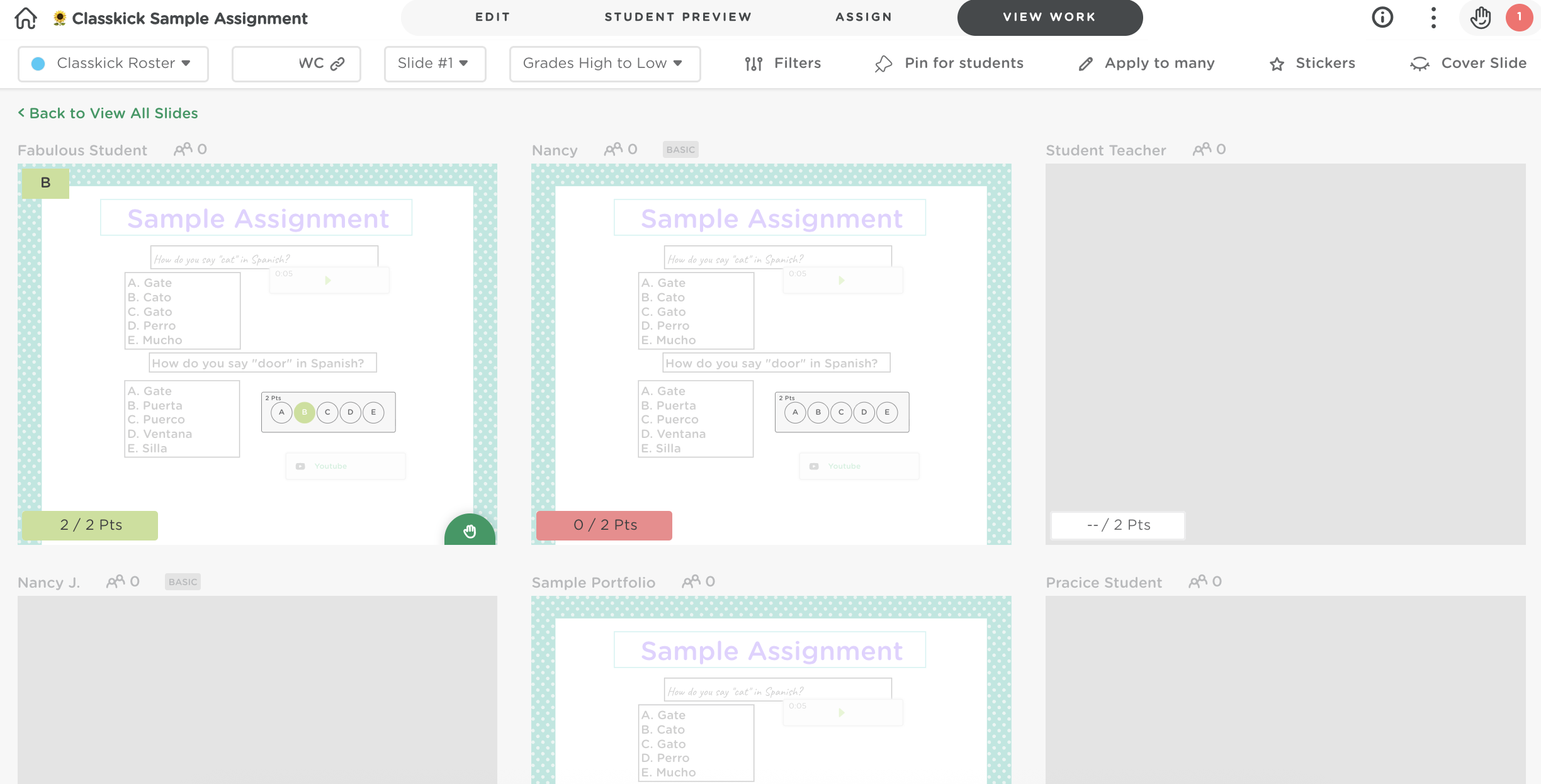Open the Classkick Roster dropdown
The image size is (1541, 784).
[x=113, y=64]
